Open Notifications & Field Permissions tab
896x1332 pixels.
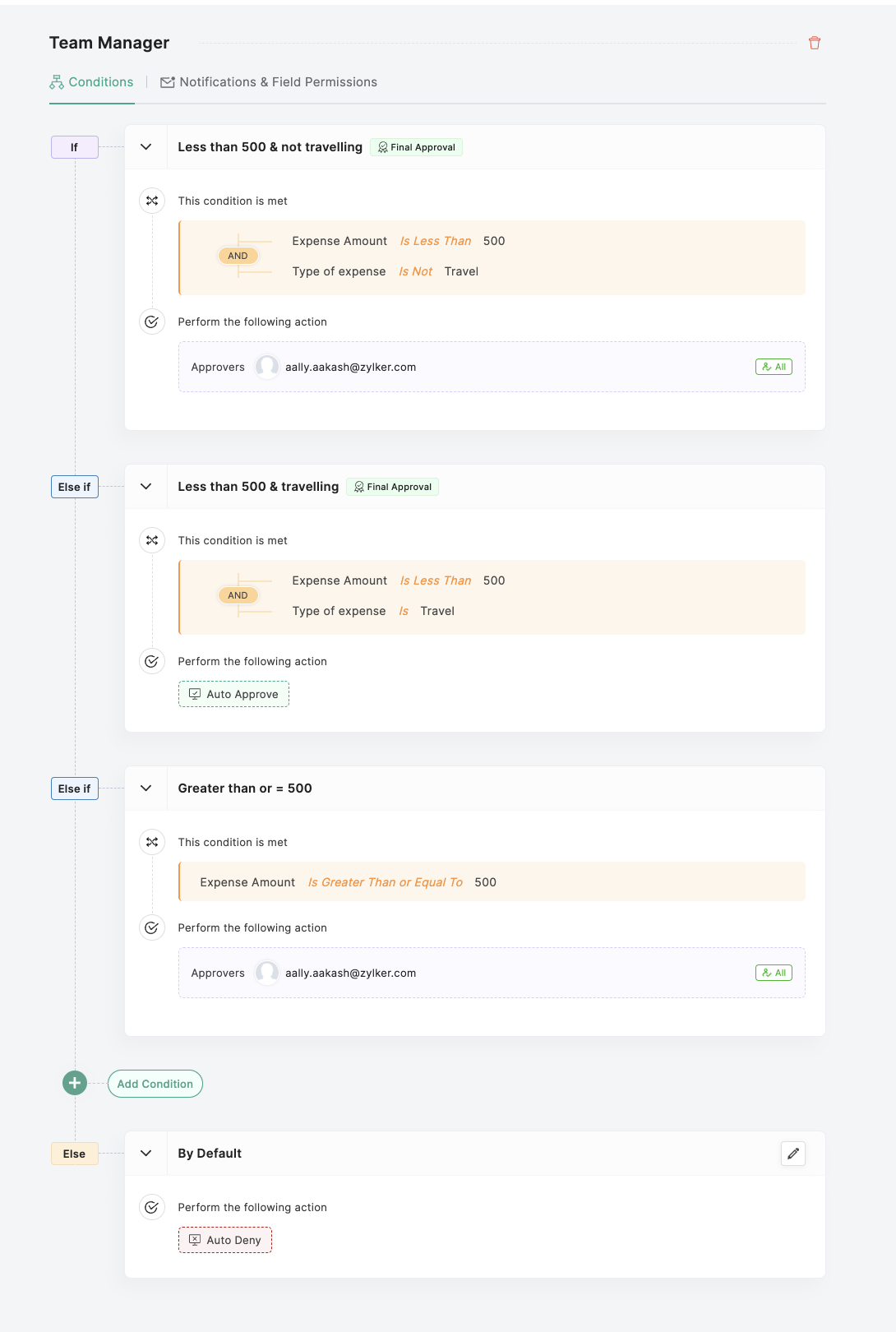pos(269,82)
